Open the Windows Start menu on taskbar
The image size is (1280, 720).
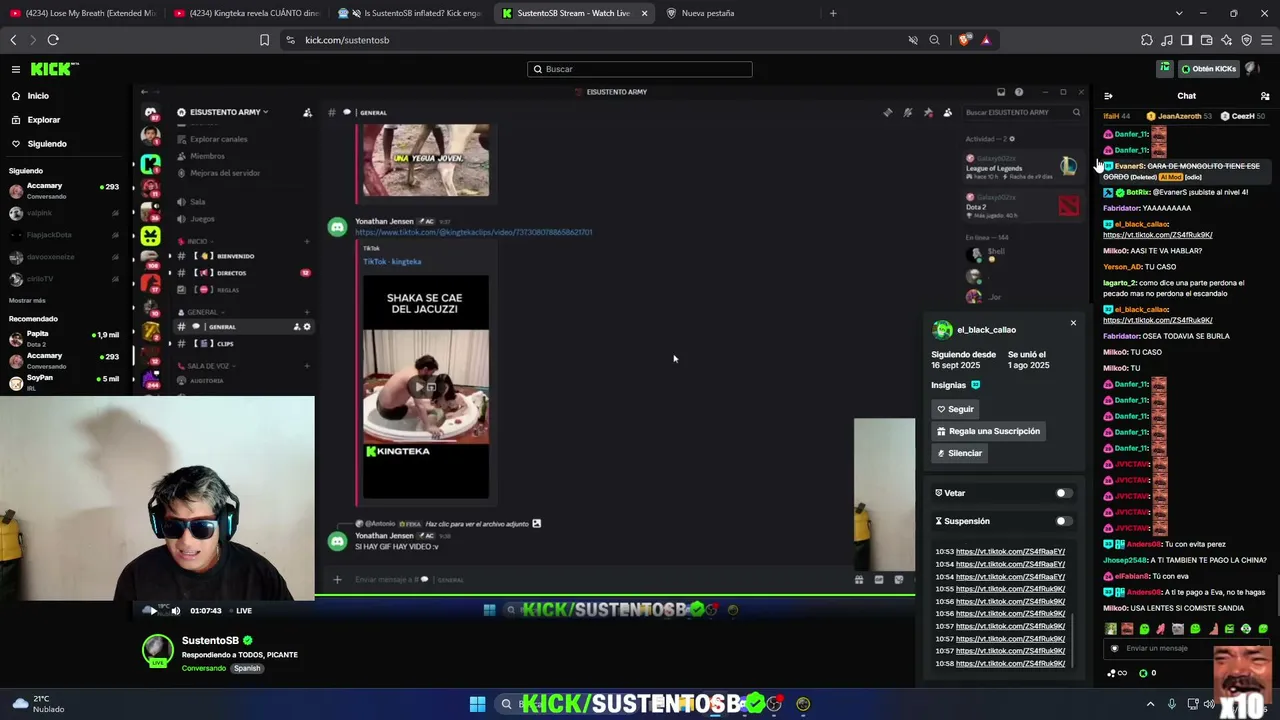click(477, 704)
